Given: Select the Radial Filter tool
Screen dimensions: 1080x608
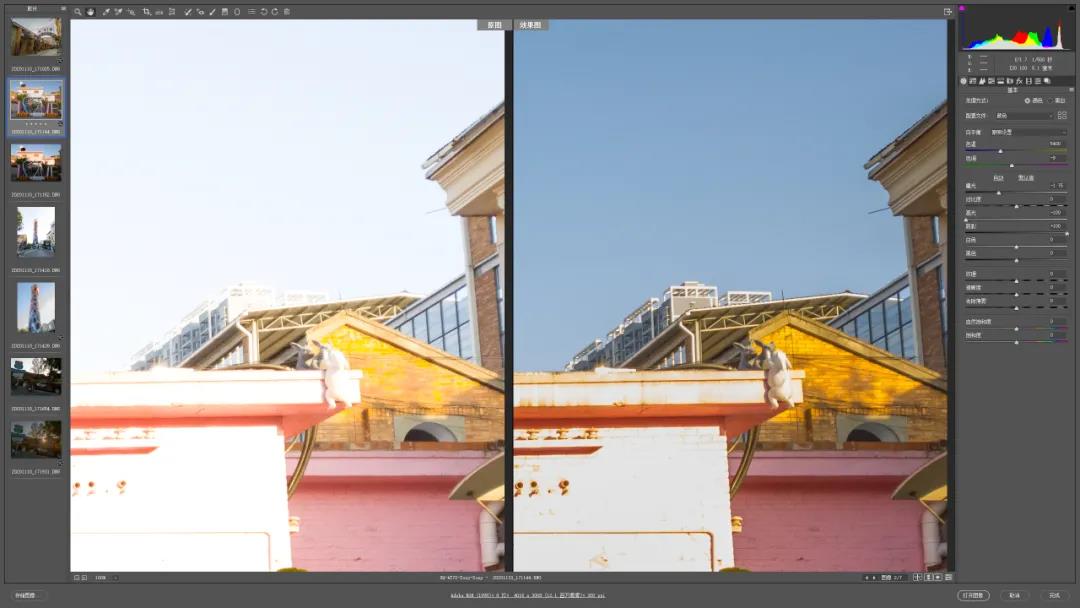Looking at the screenshot, I should [237, 12].
